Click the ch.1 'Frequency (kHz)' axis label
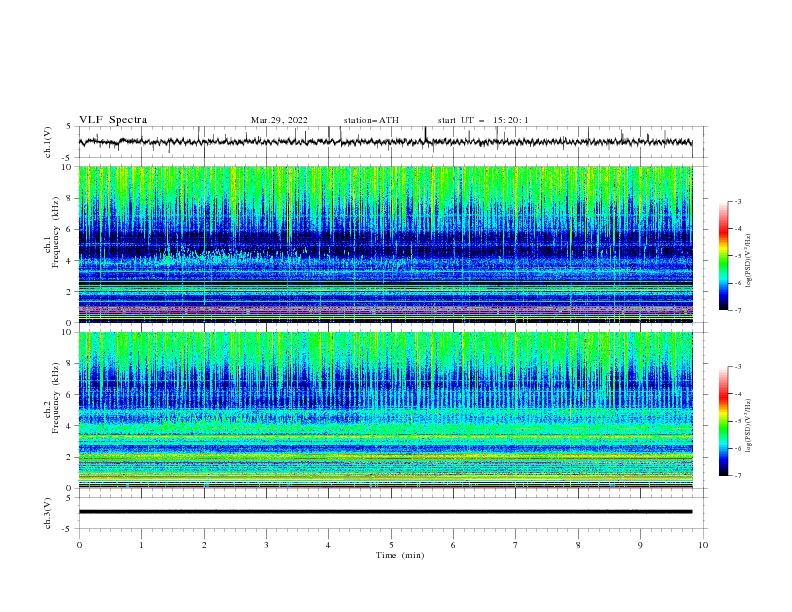Viewport: 792px width, 612px height. point(55,232)
